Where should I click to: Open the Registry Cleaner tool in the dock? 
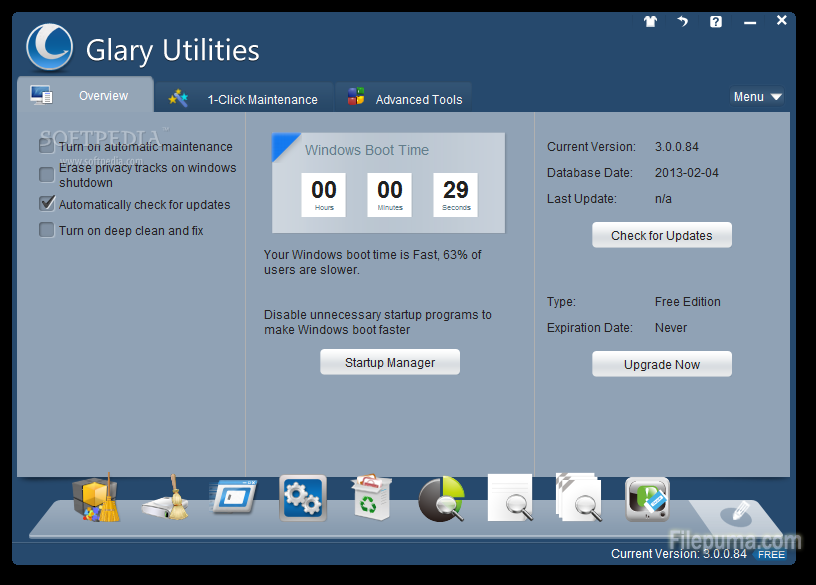95,499
